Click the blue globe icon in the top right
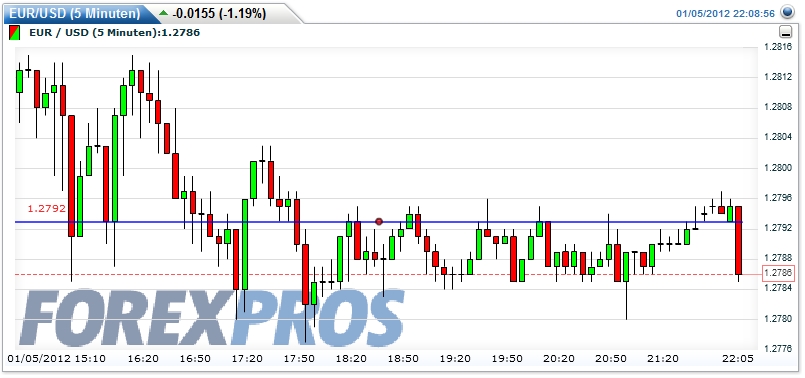The height and width of the screenshot is (378, 805). coord(787,12)
